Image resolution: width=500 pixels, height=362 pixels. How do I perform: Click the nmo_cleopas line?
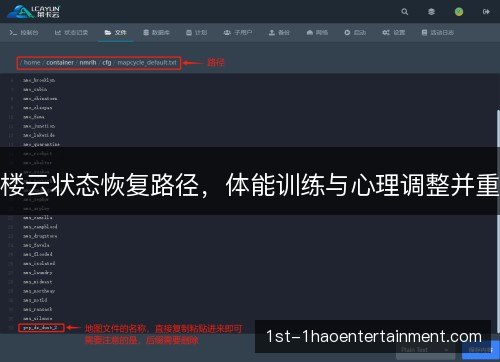coord(37,108)
